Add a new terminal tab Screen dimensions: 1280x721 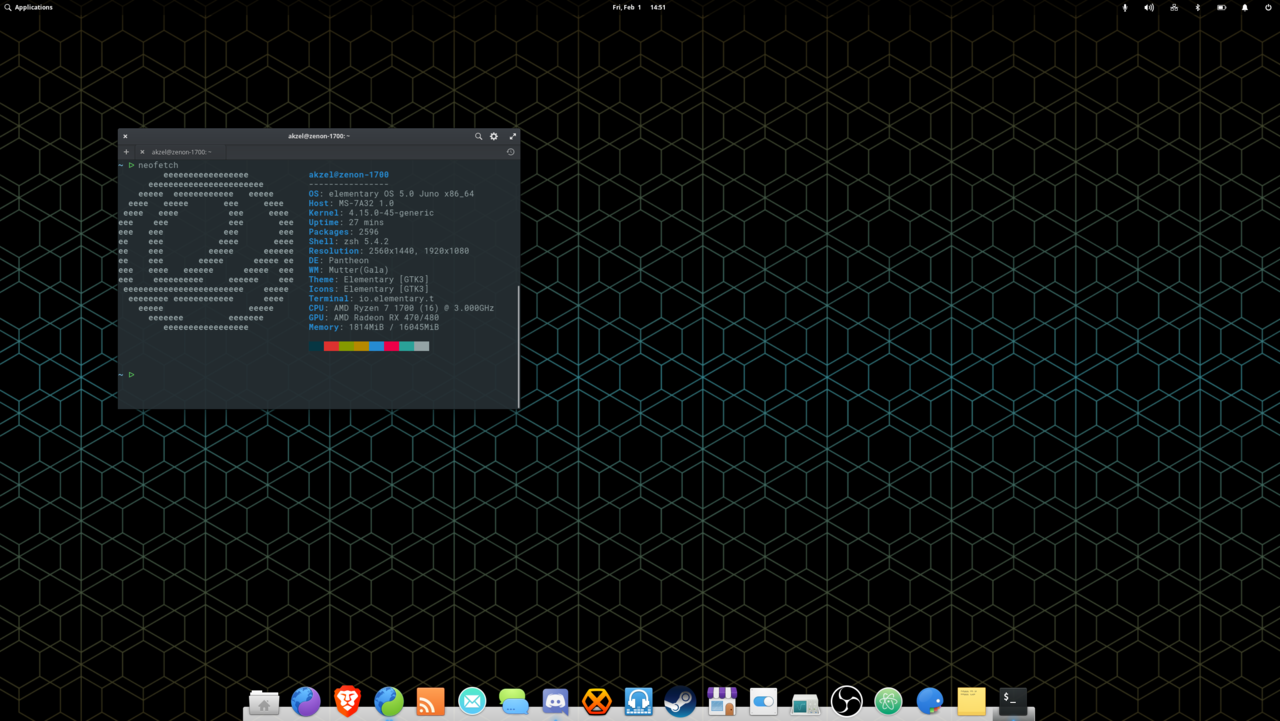pyautogui.click(x=126, y=152)
